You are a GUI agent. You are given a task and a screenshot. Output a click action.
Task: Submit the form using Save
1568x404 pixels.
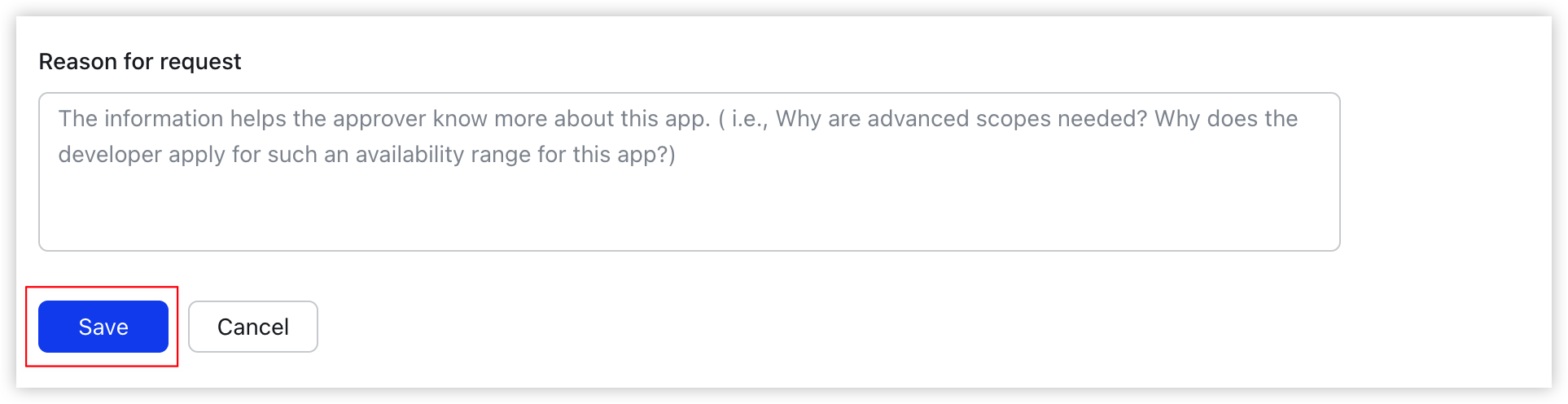pyautogui.click(x=103, y=327)
